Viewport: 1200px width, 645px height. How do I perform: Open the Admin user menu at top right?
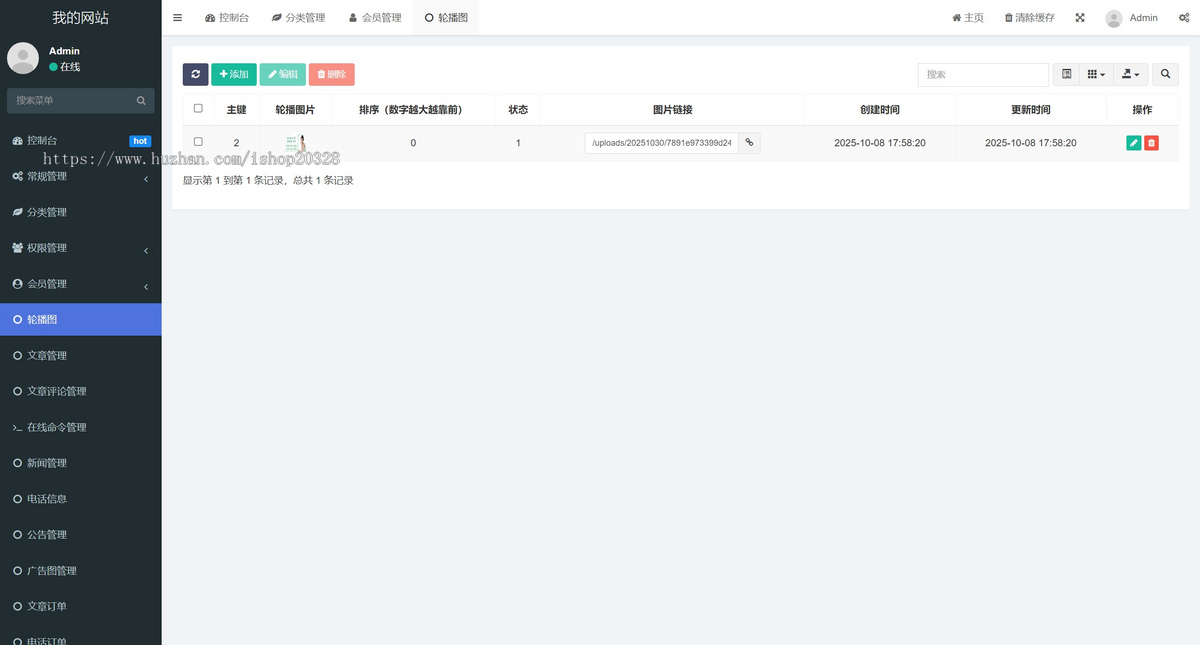(x=1132, y=18)
